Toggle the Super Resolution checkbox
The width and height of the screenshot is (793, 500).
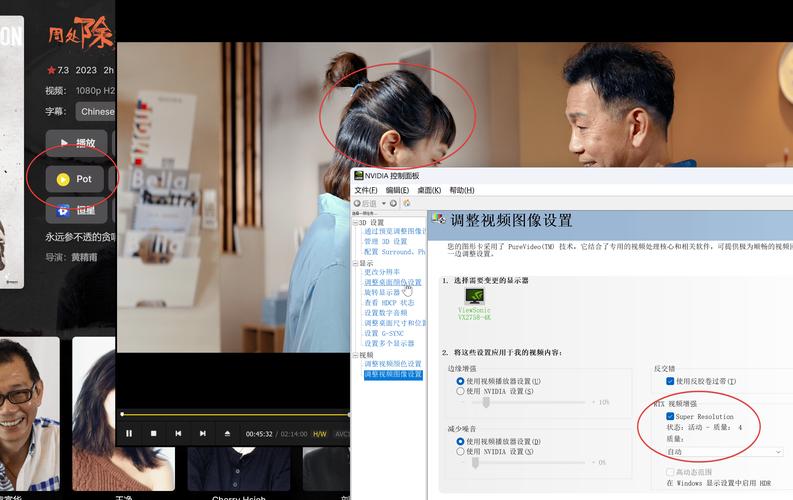[x=670, y=417]
